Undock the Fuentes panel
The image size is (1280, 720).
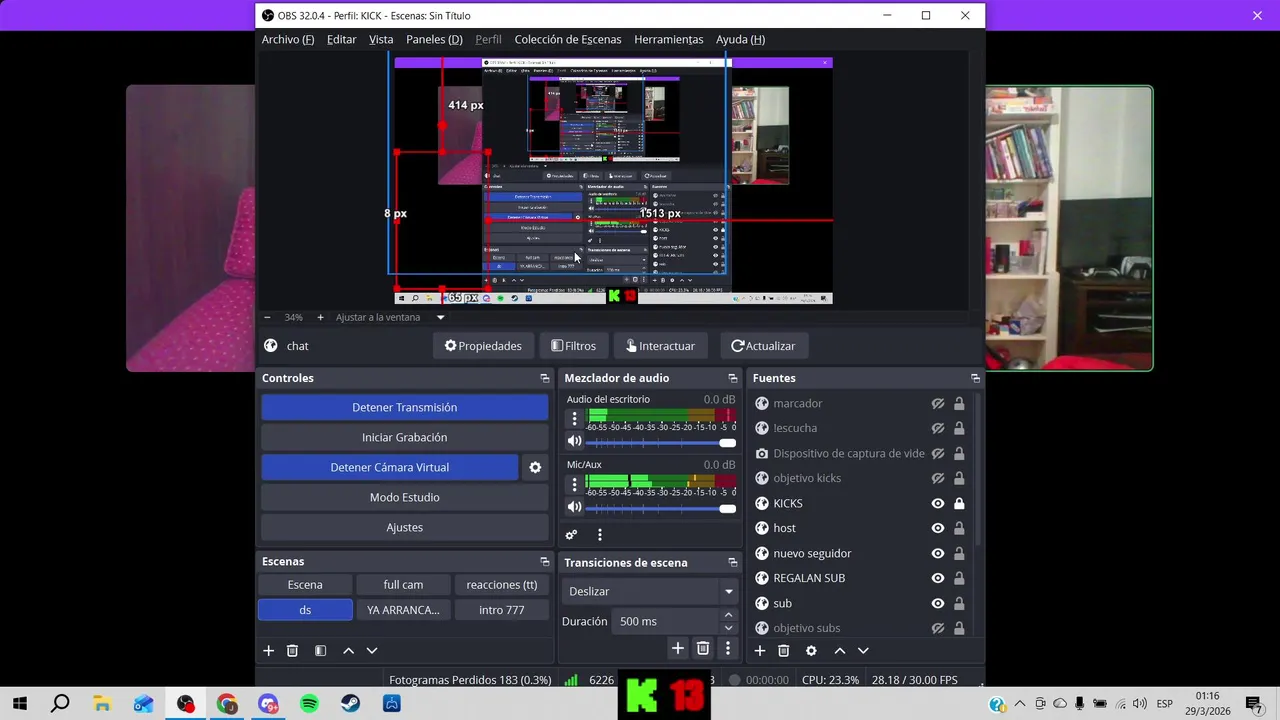(975, 378)
